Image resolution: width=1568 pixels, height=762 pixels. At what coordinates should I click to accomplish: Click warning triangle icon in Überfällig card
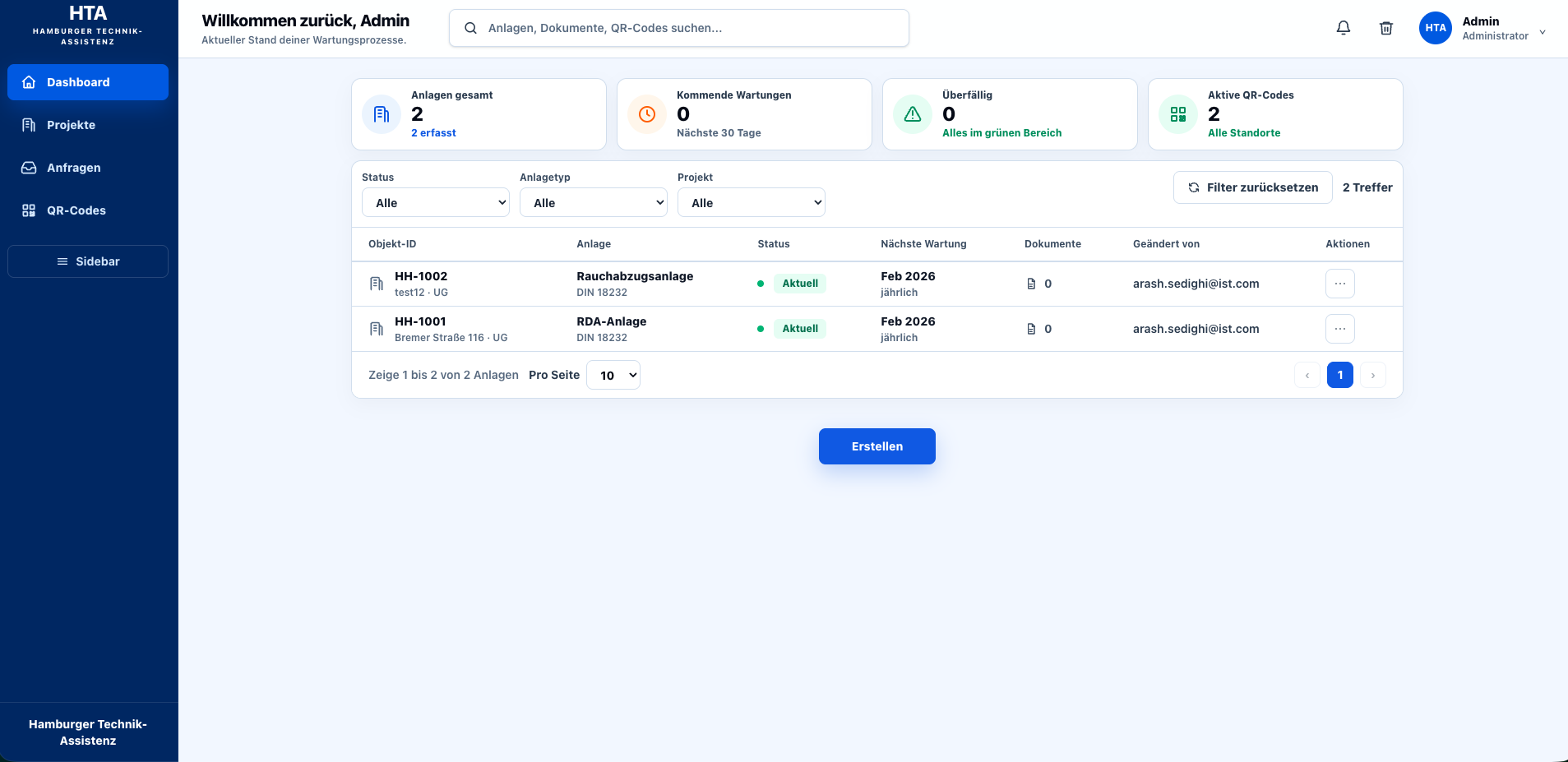tap(913, 114)
